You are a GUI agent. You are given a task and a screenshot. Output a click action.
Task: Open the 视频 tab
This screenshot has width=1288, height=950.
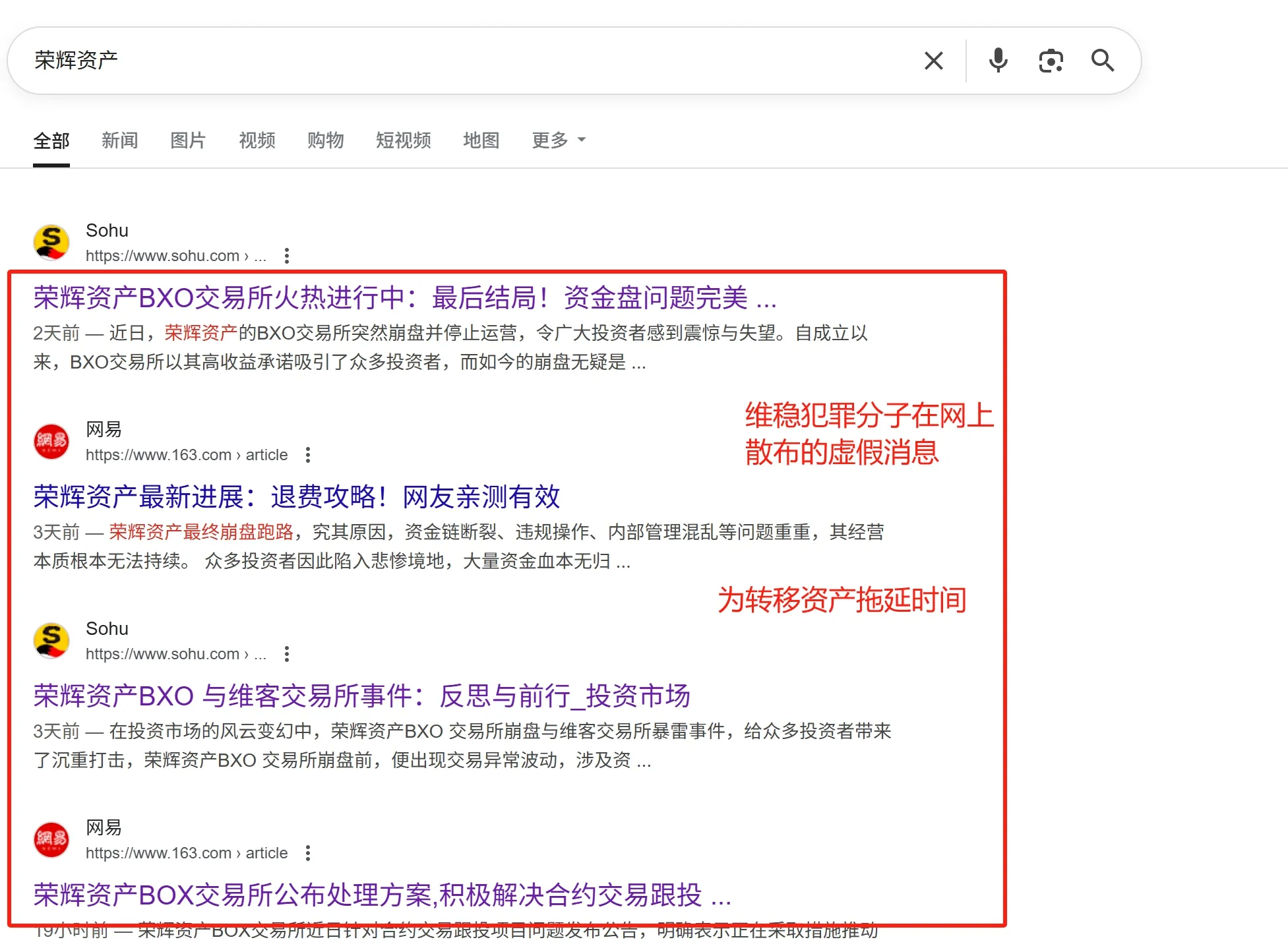[257, 140]
